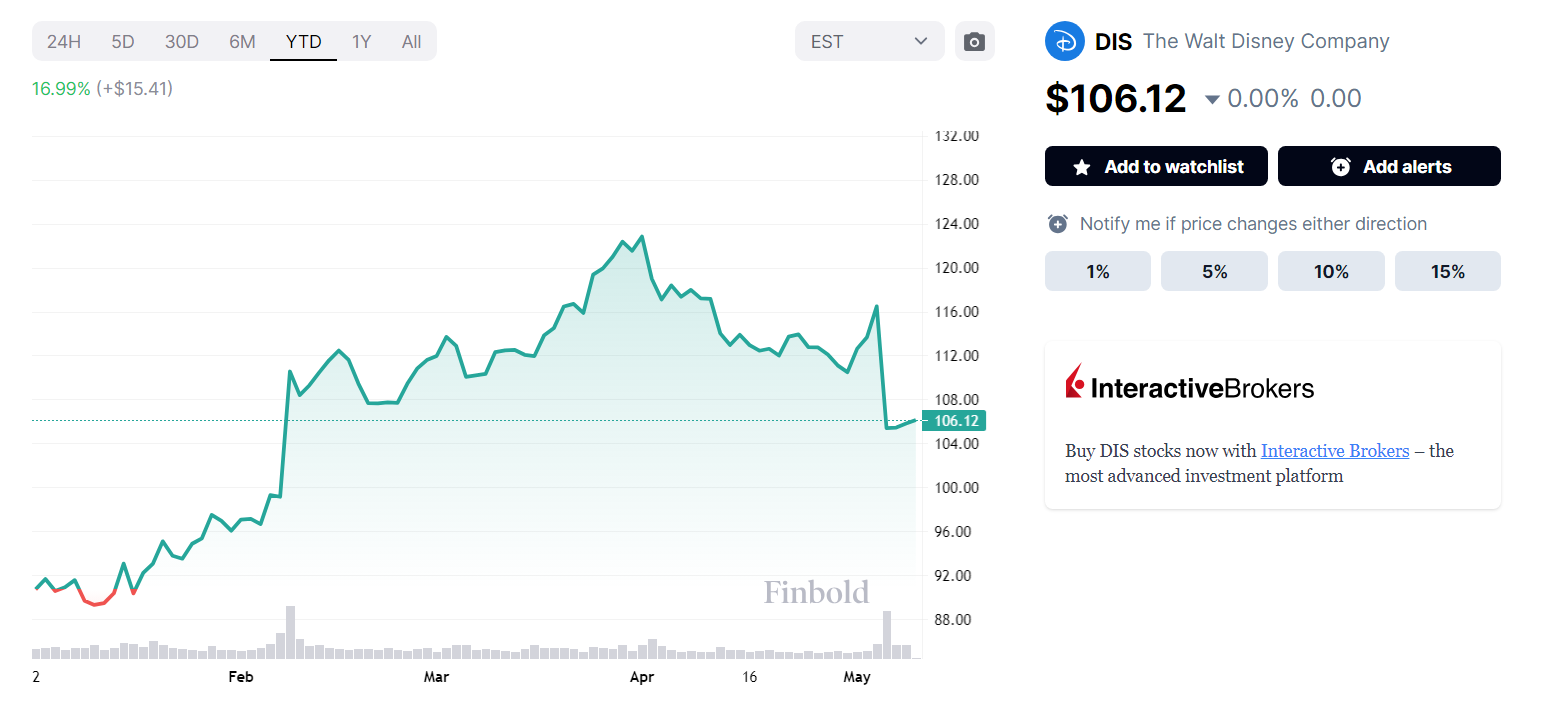Click the alarm clock icon in Add alerts
The width and height of the screenshot is (1554, 711).
[1340, 167]
